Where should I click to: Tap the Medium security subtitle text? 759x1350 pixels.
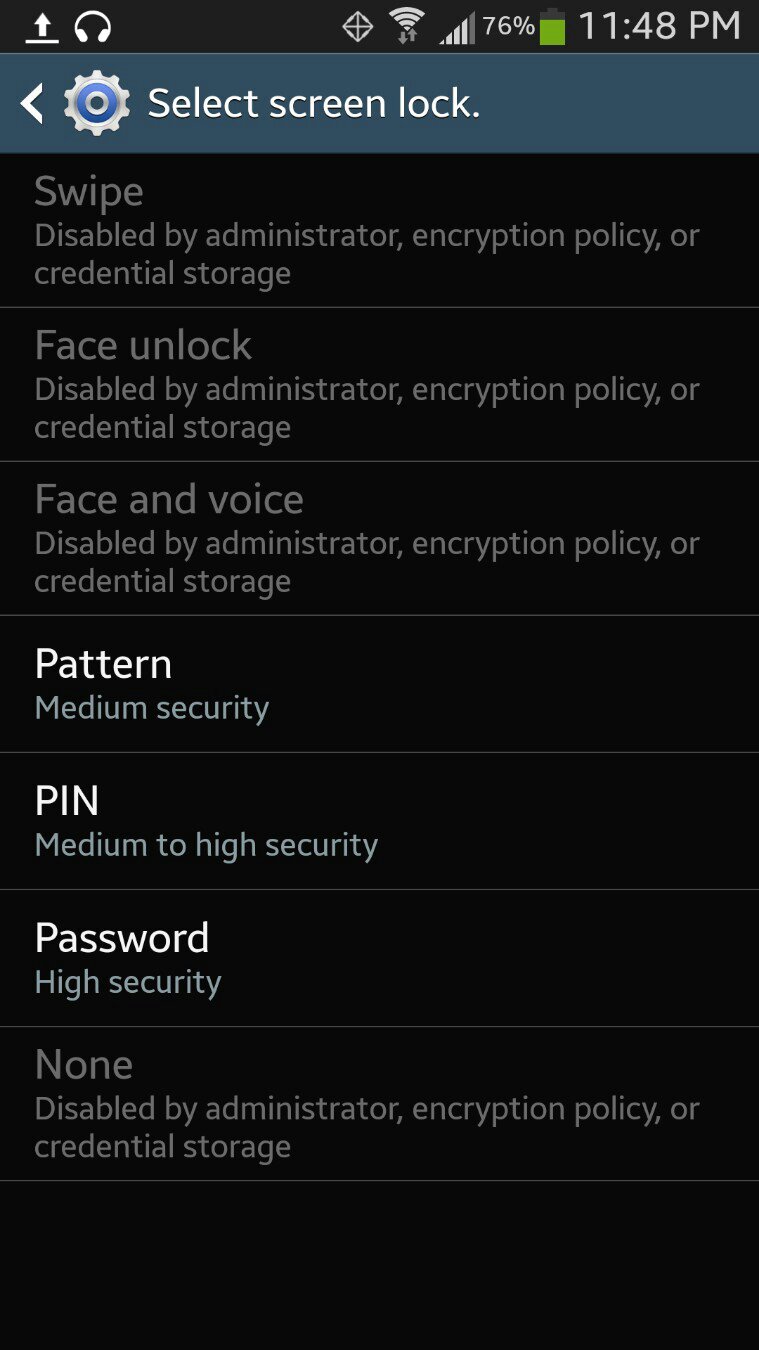click(x=152, y=708)
